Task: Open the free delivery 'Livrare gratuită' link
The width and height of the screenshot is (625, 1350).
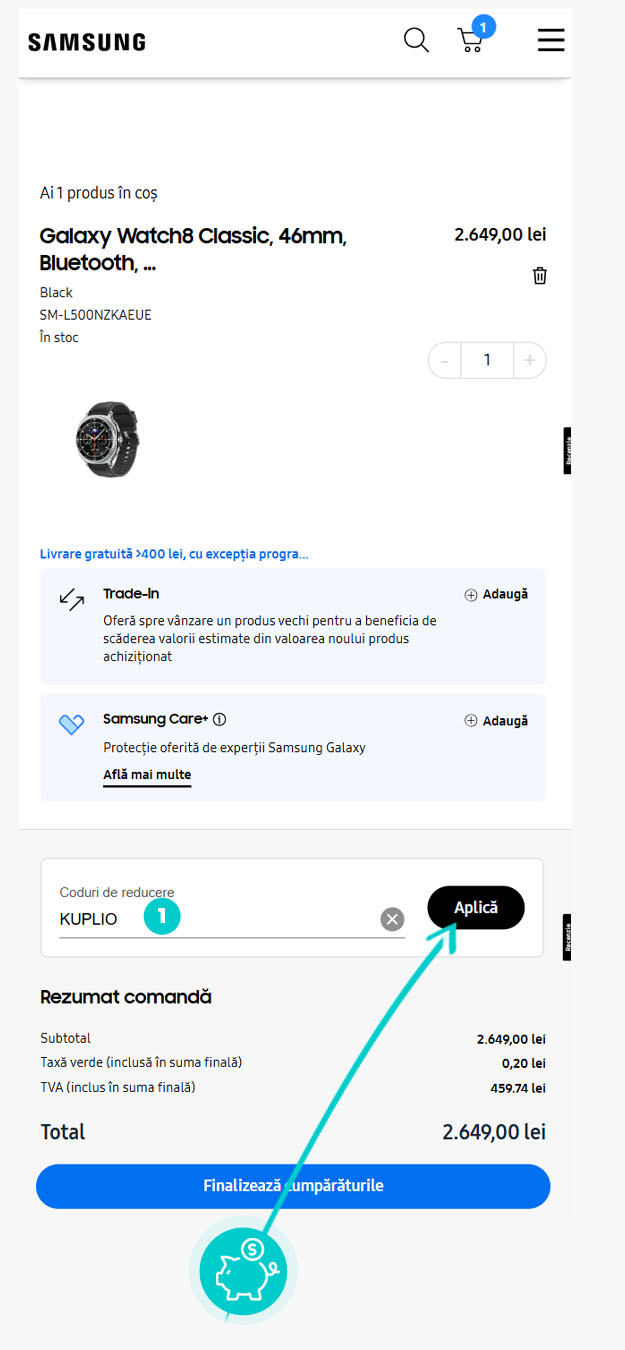Action: [x=174, y=554]
